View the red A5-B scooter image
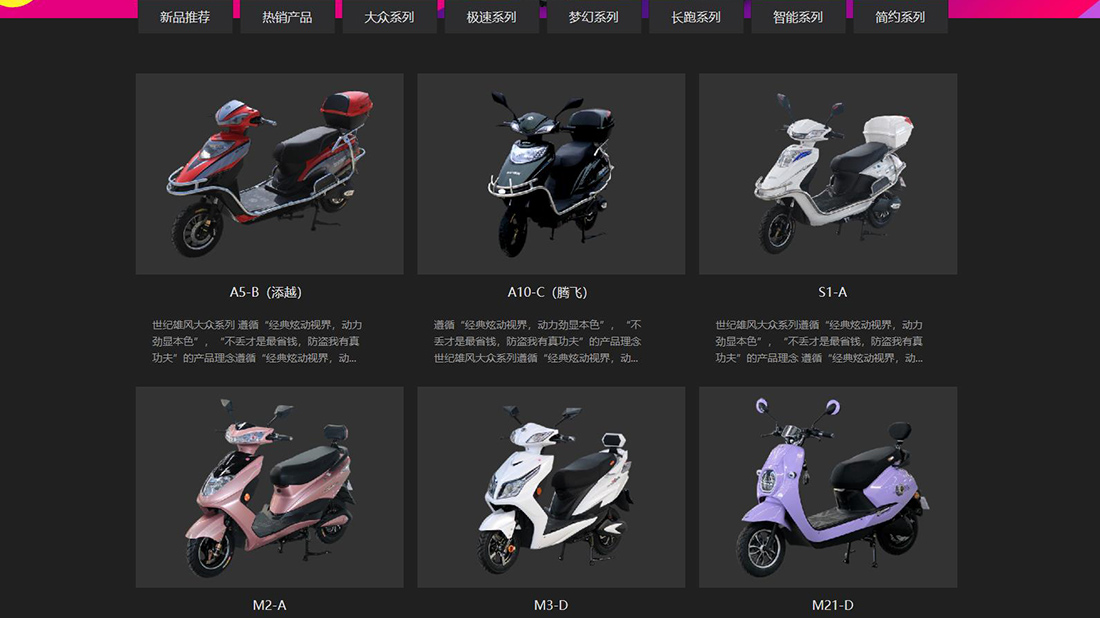1100x618 pixels. pyautogui.click(x=269, y=174)
